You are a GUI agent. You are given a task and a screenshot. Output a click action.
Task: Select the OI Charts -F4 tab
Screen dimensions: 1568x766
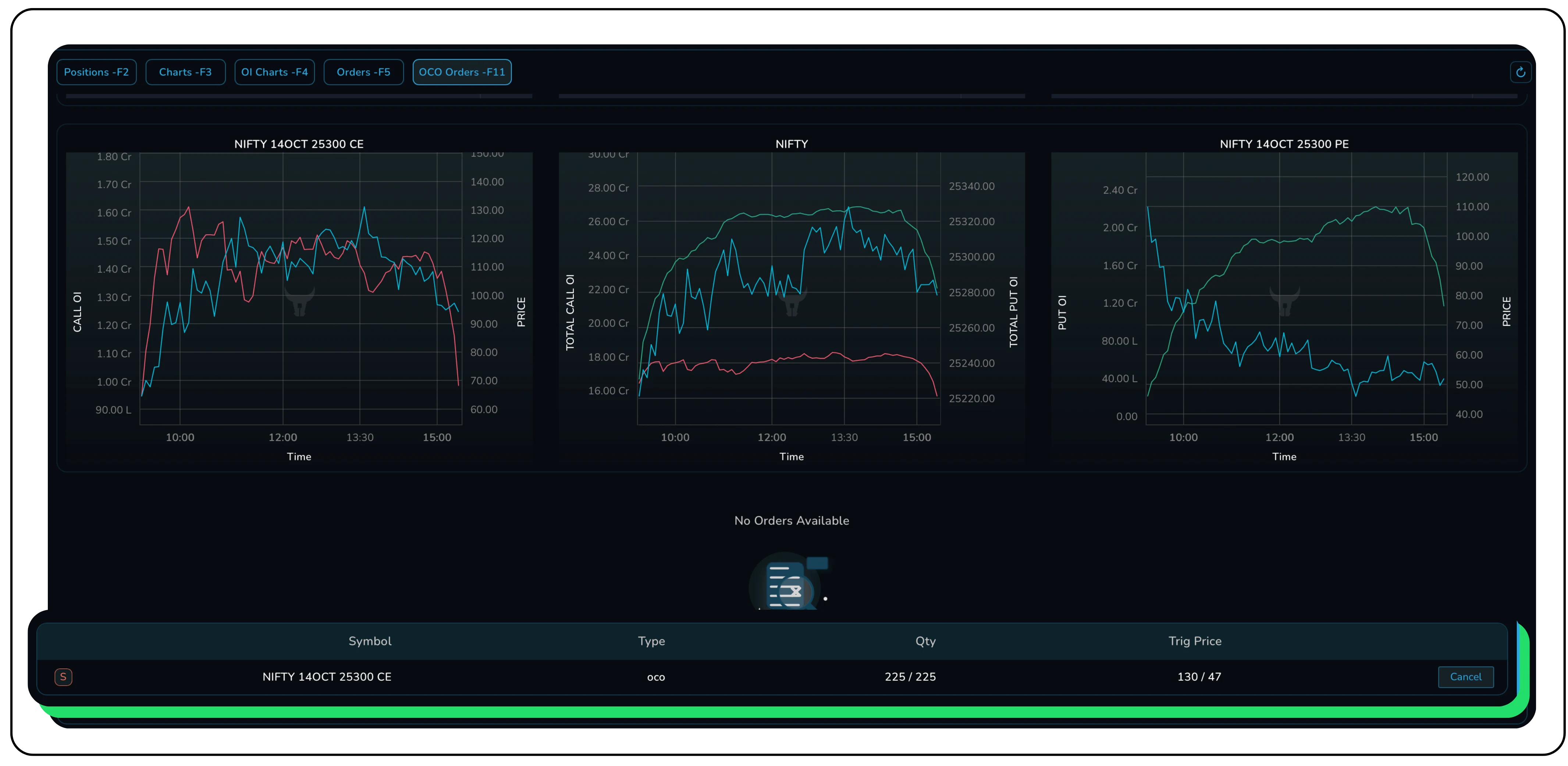(x=274, y=72)
